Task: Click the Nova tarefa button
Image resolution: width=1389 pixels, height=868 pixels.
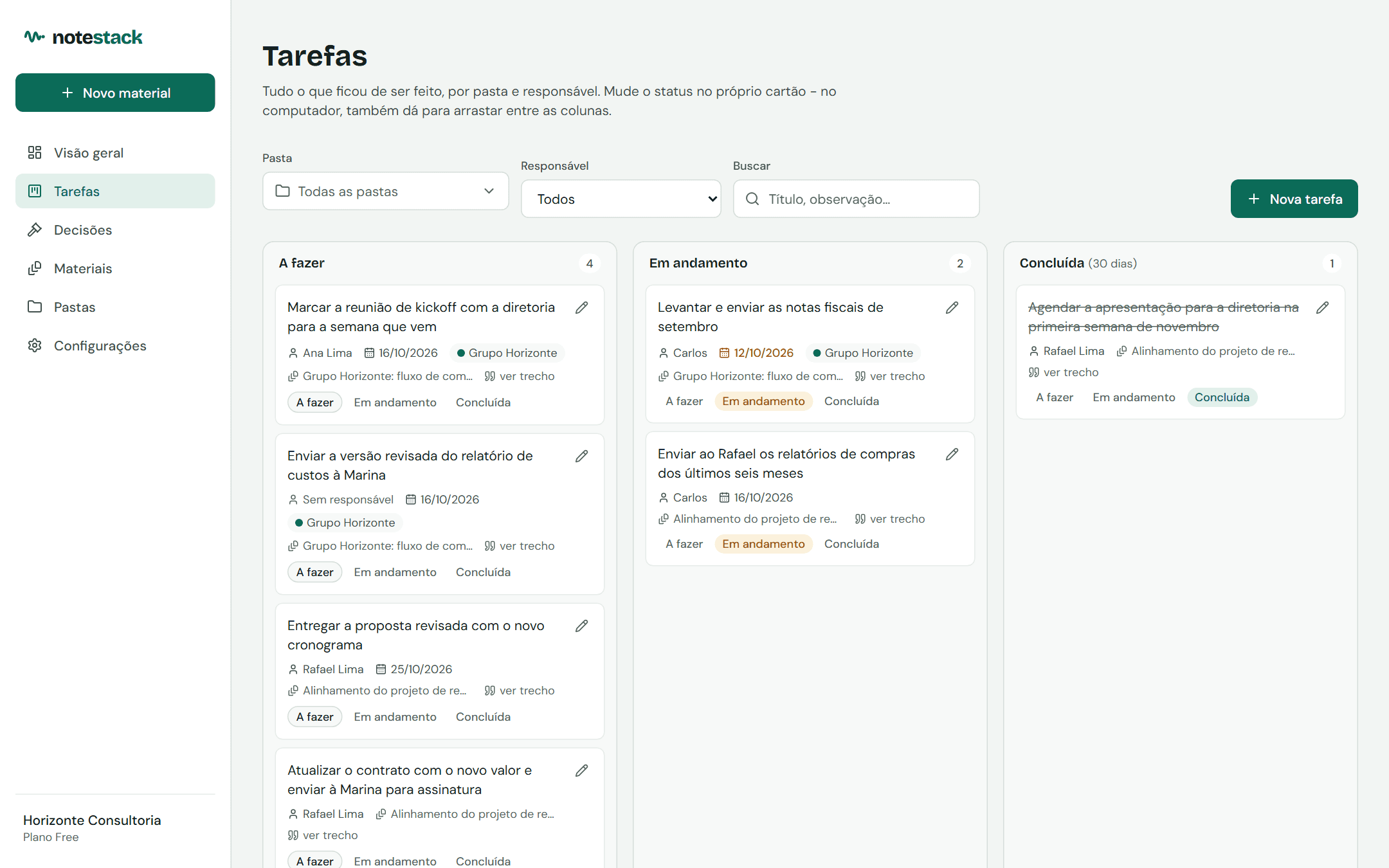Action: click(x=1294, y=199)
